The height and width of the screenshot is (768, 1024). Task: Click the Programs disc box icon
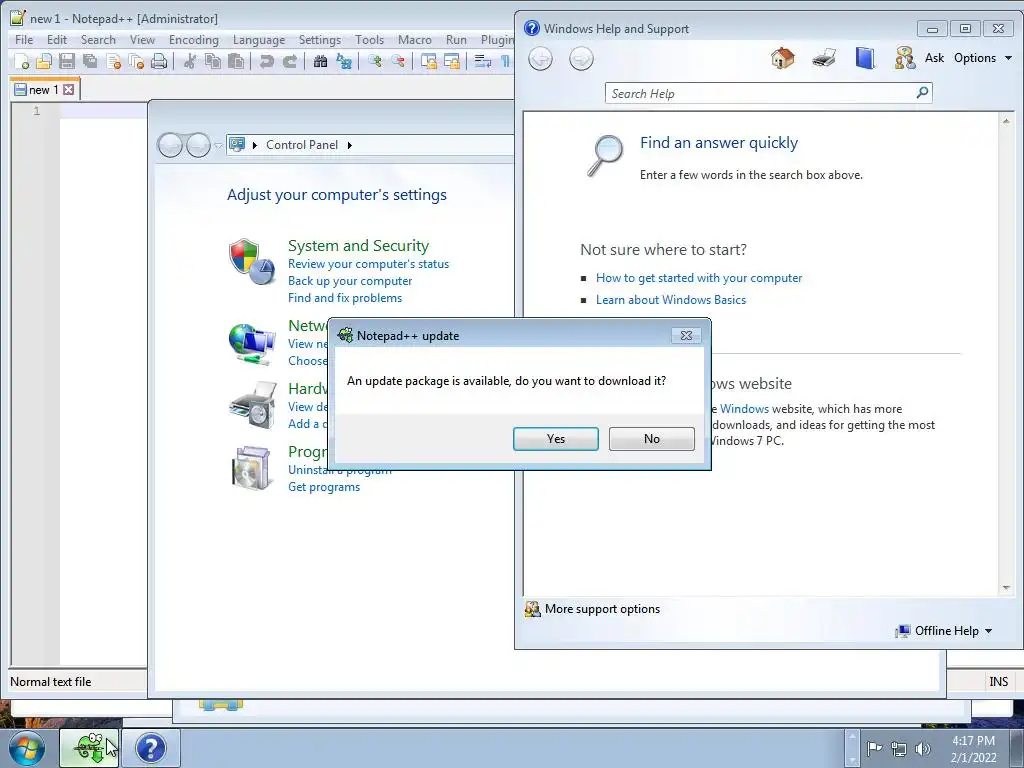coord(252,468)
